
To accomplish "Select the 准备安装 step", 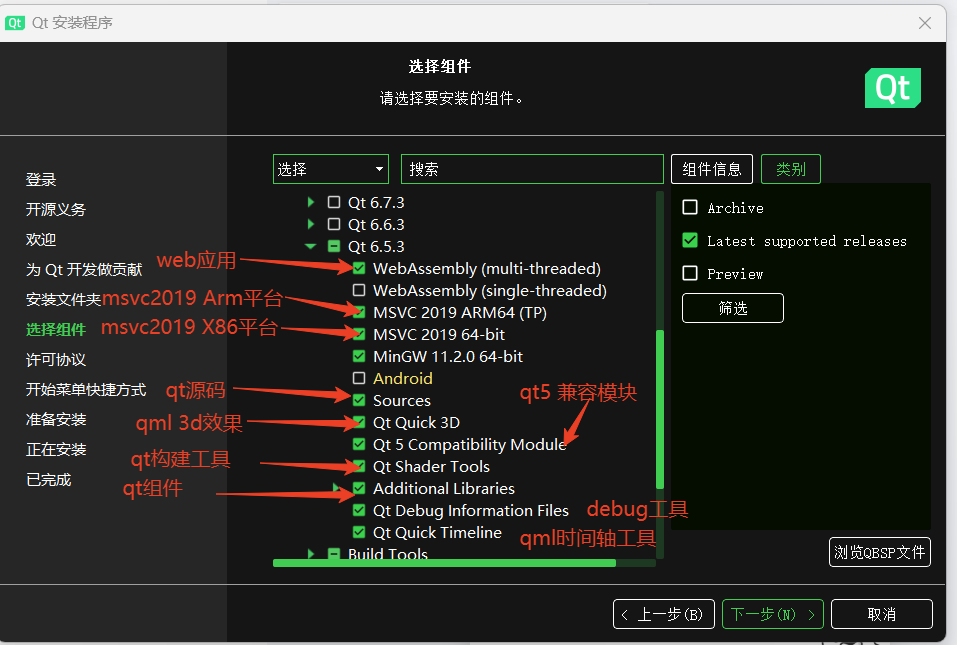I will [x=56, y=419].
